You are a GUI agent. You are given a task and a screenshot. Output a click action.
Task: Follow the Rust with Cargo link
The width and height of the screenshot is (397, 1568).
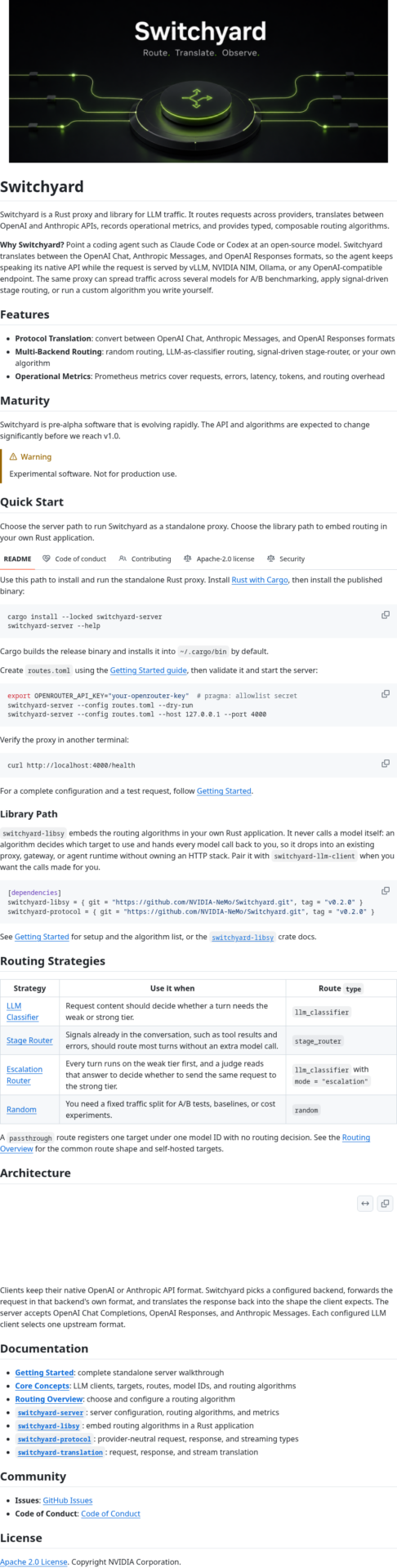coord(260,580)
